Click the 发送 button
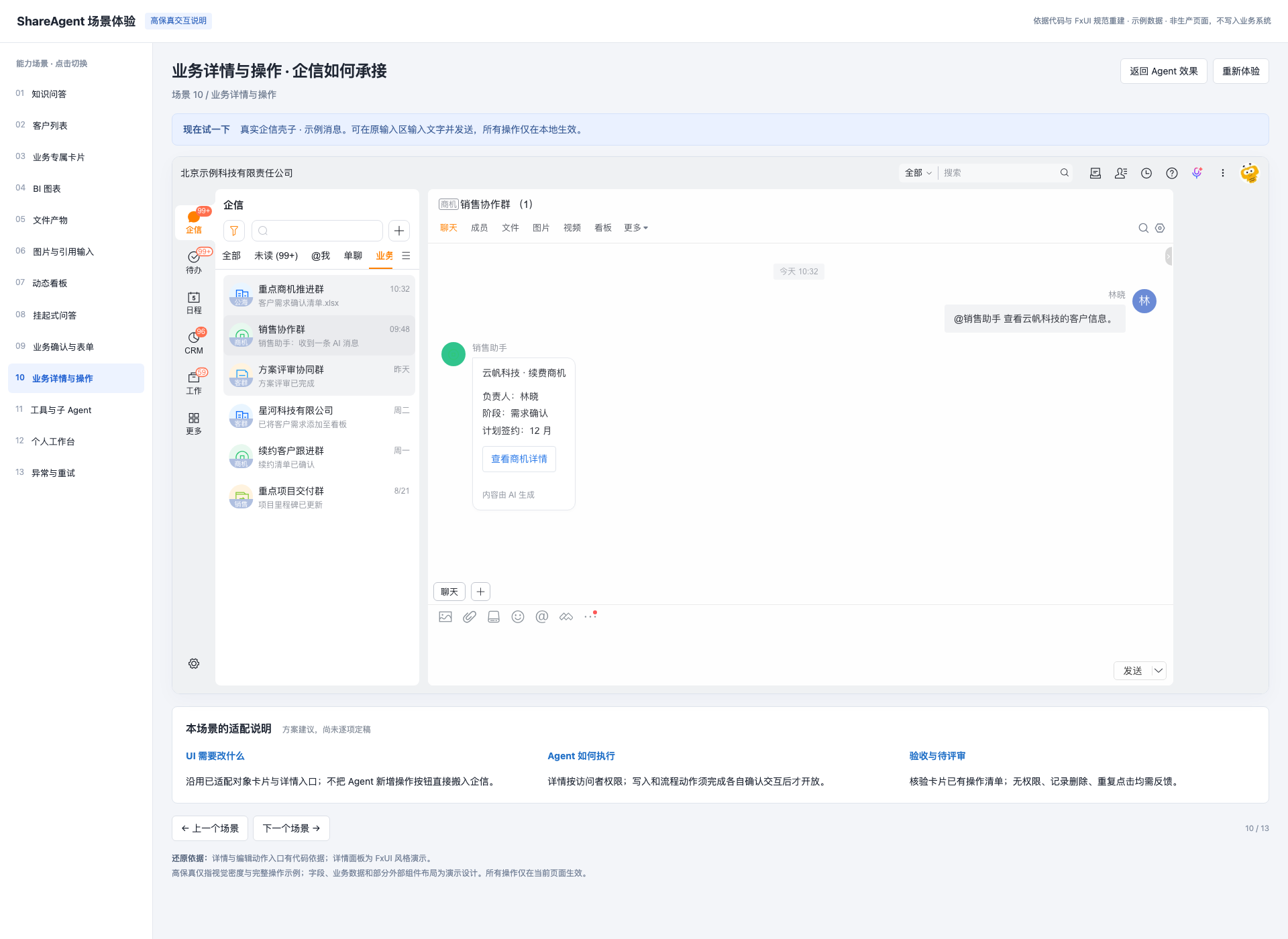This screenshot has height=939, width=1288. coord(1133,671)
